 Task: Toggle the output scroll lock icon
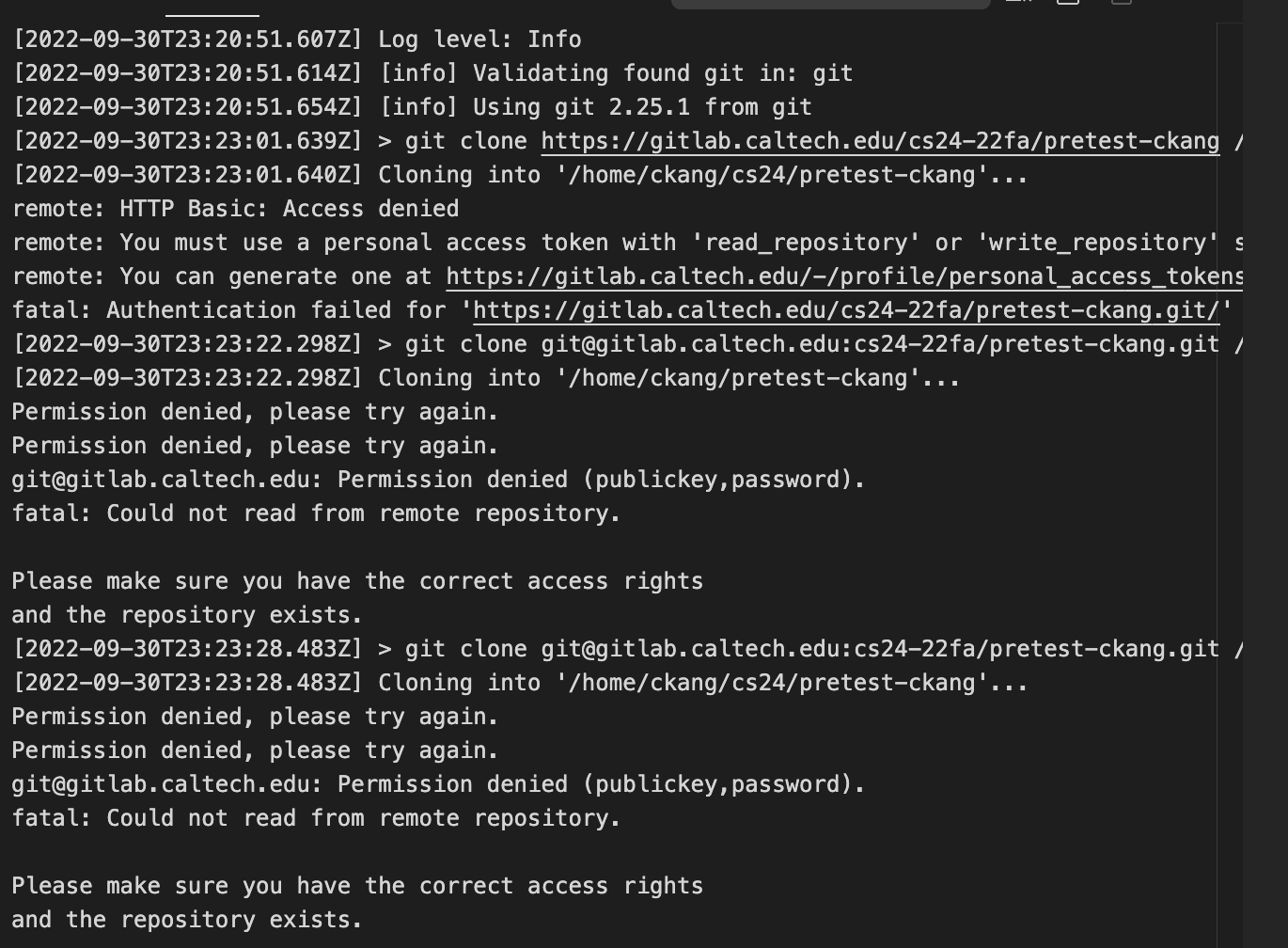pos(1068,2)
